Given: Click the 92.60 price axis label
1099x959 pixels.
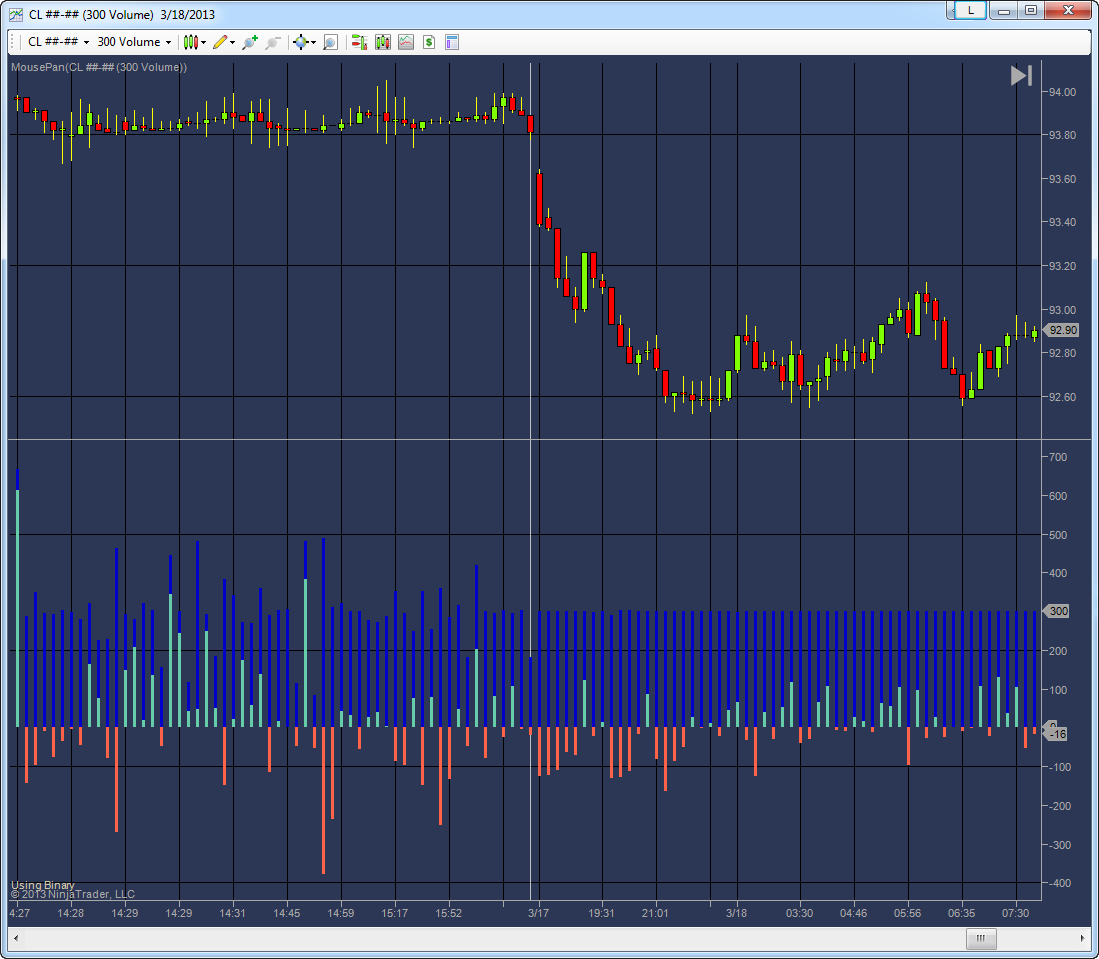Looking at the screenshot, I should [1062, 397].
